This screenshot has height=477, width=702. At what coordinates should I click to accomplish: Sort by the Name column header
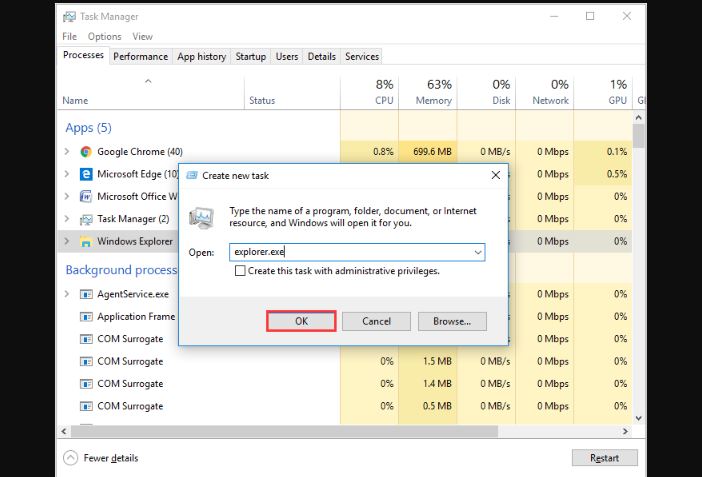pyautogui.click(x=151, y=93)
